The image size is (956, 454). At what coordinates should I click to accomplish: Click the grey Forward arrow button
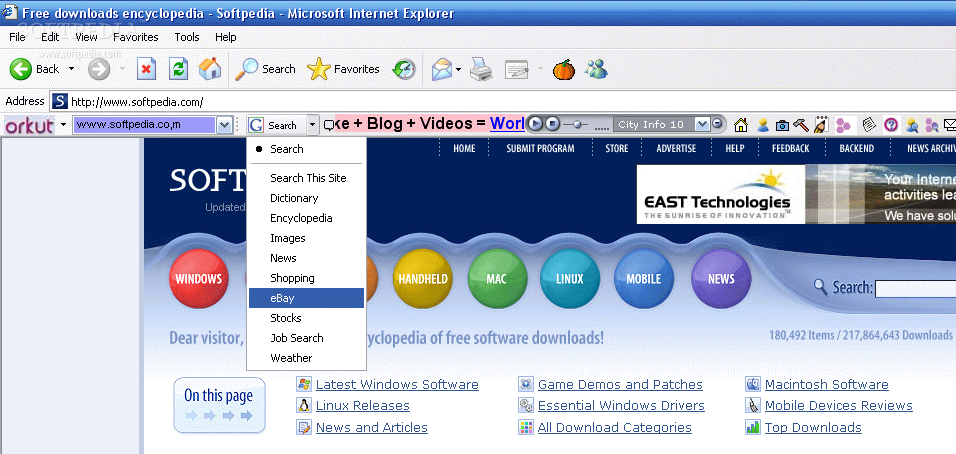(x=99, y=69)
